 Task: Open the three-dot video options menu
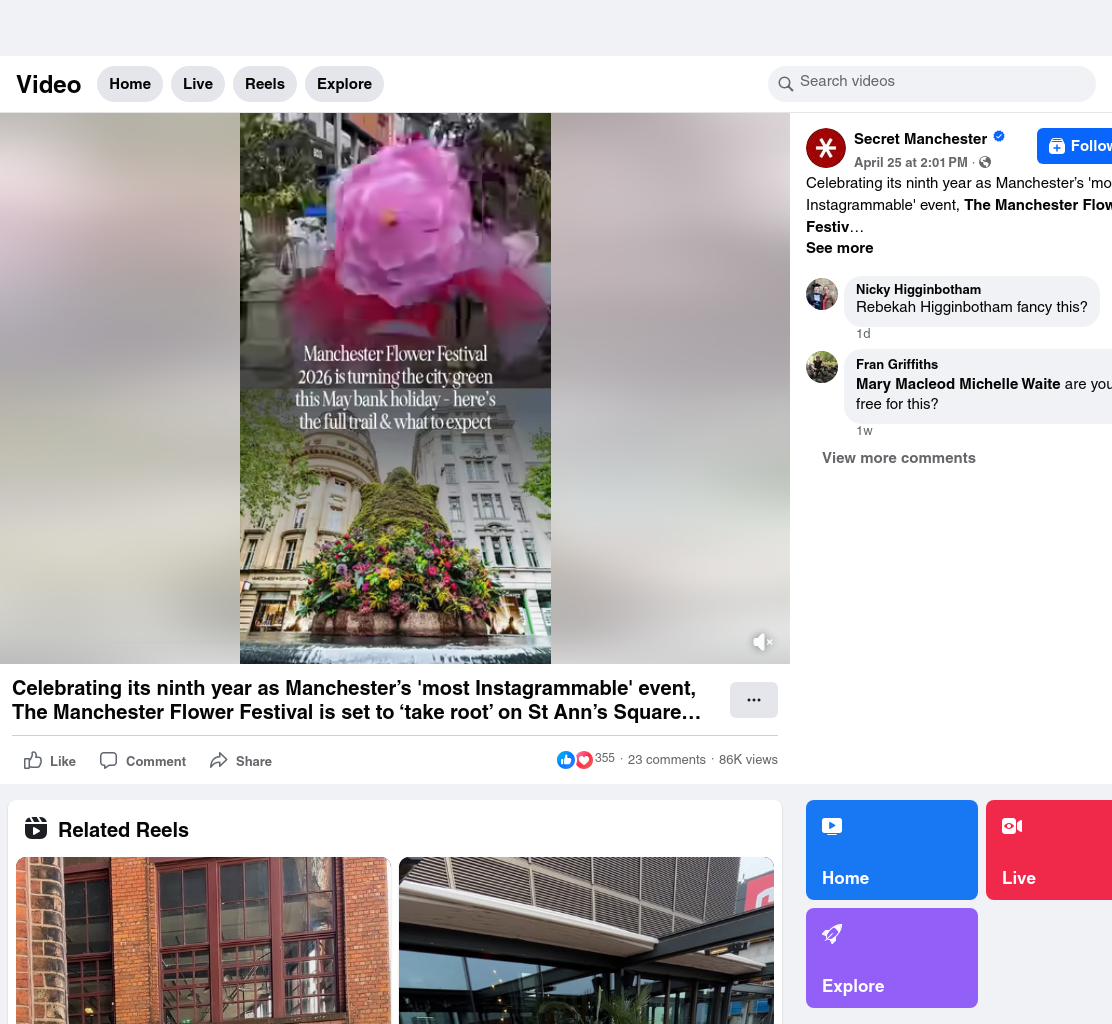pyautogui.click(x=753, y=700)
